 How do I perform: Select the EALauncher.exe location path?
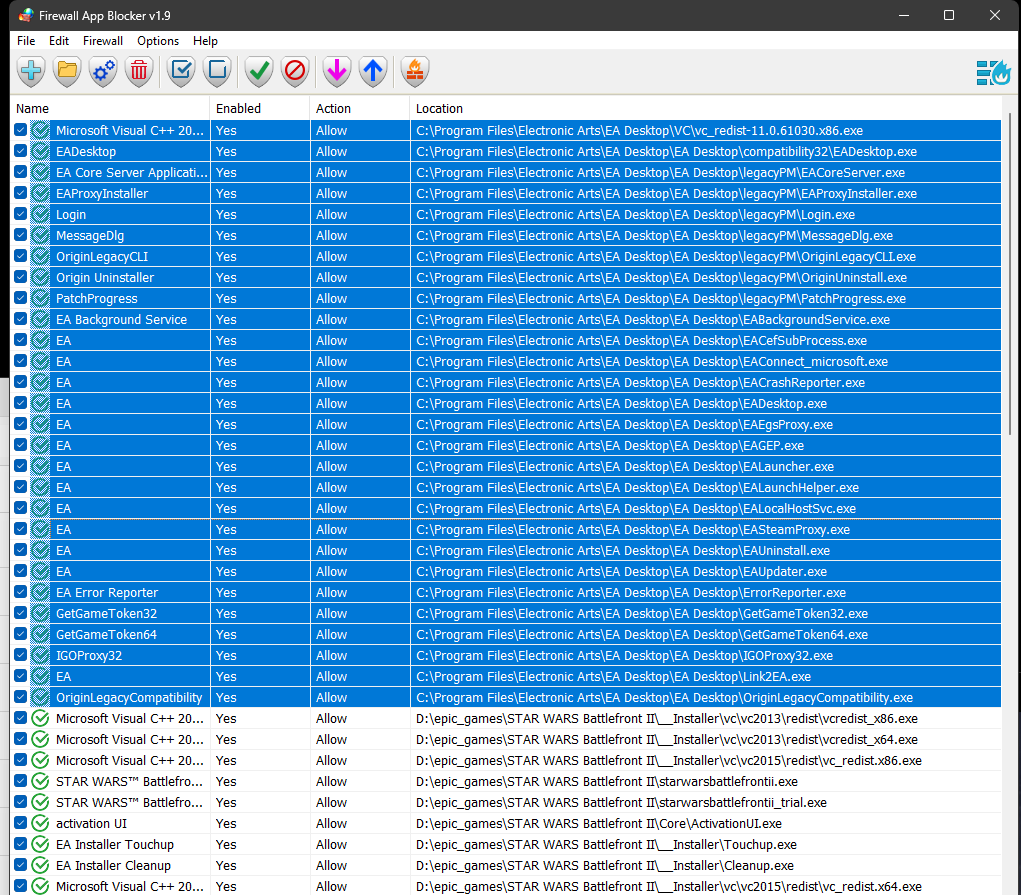(x=625, y=467)
